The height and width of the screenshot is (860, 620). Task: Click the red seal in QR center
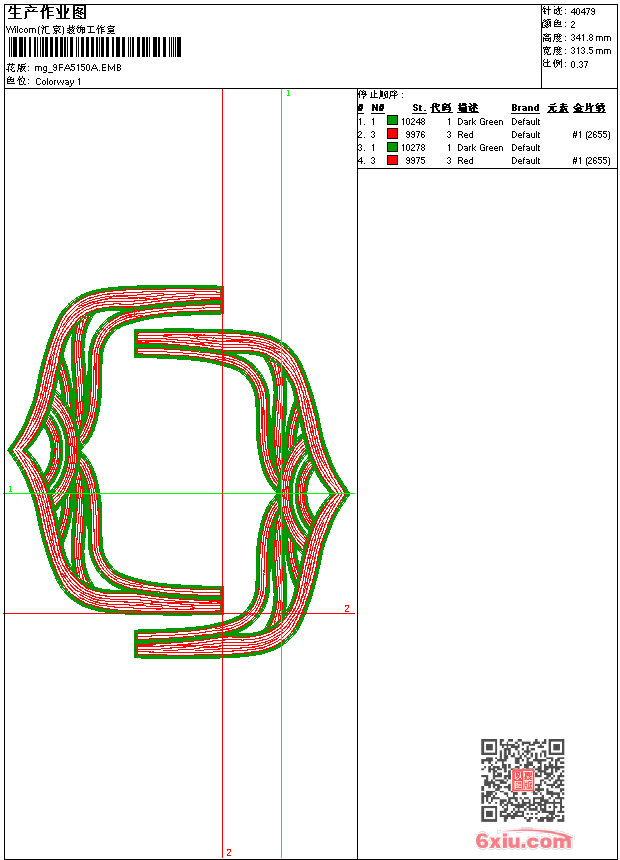523,780
